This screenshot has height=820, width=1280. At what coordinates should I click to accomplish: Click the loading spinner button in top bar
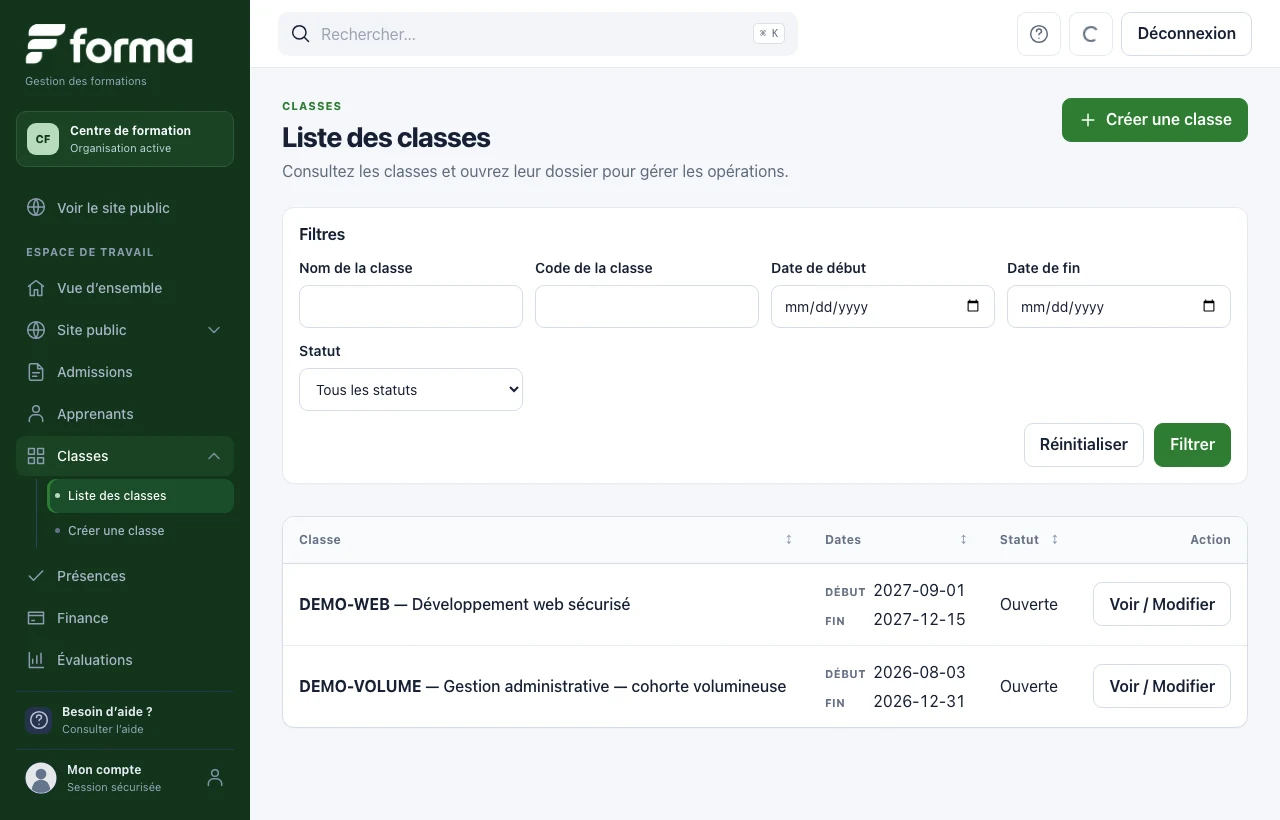[x=1091, y=34]
